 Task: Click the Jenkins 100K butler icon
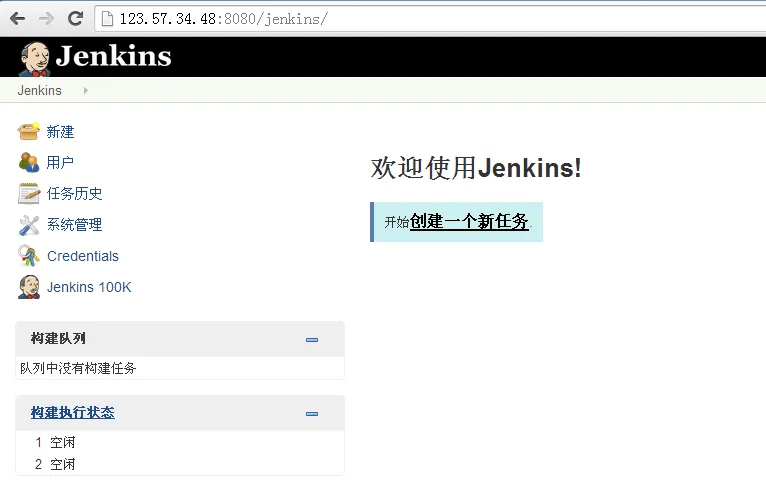pos(28,287)
